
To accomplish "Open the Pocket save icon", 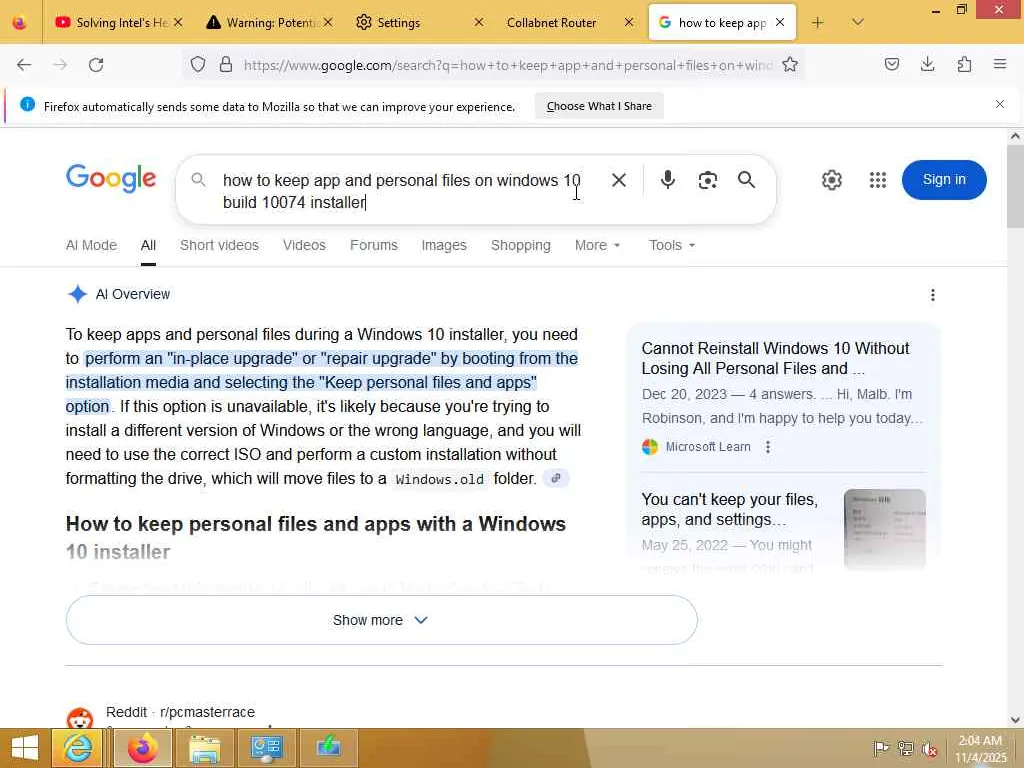I will (892, 64).
